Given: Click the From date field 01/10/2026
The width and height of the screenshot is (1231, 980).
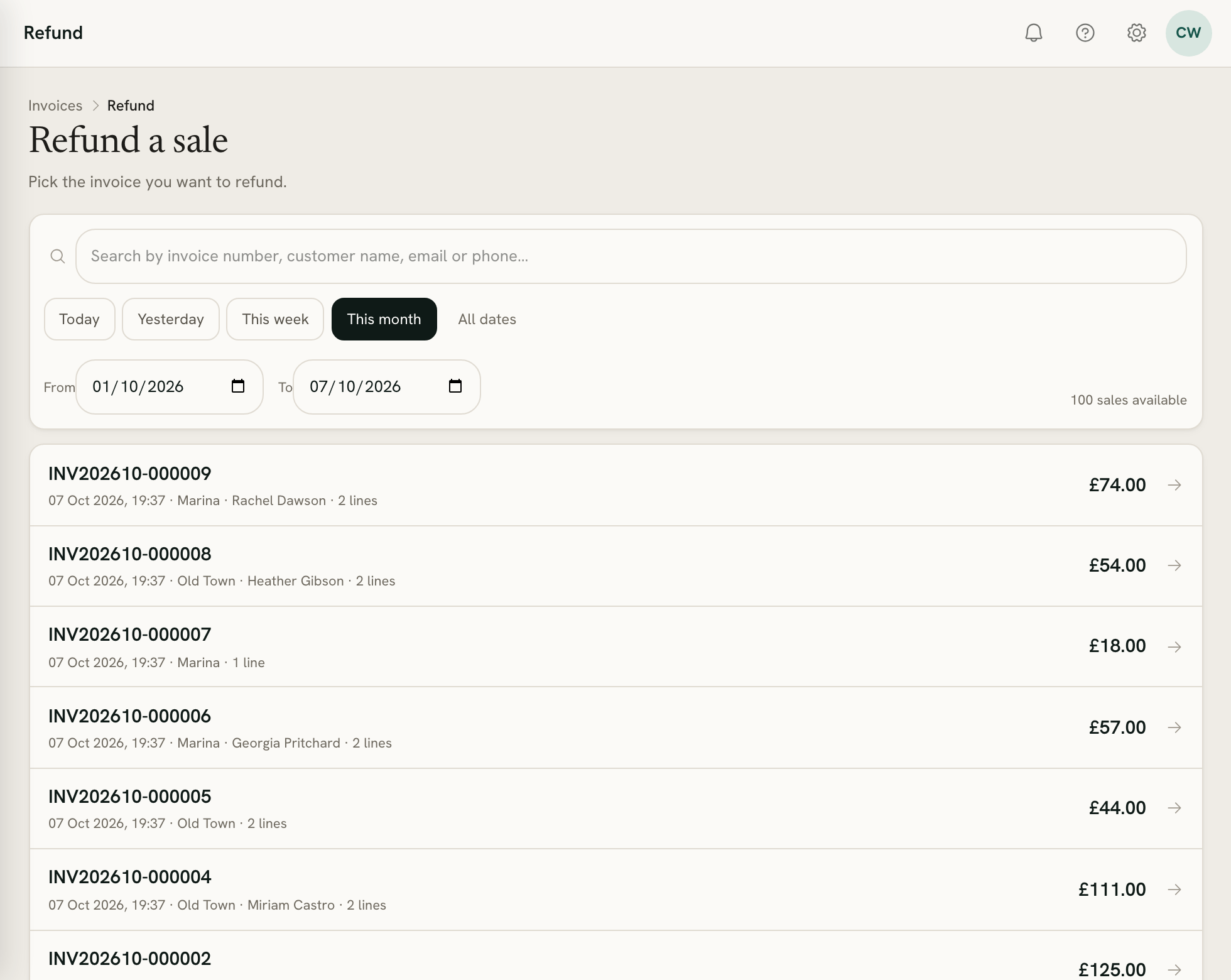Looking at the screenshot, I should [170, 387].
